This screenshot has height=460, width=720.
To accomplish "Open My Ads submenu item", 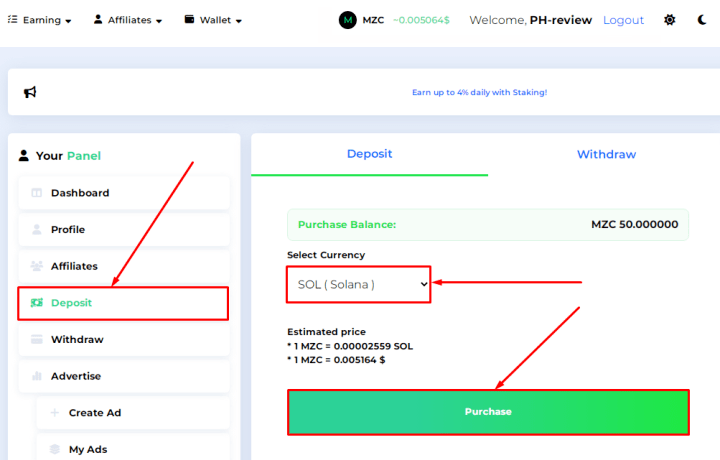I will (133, 449).
